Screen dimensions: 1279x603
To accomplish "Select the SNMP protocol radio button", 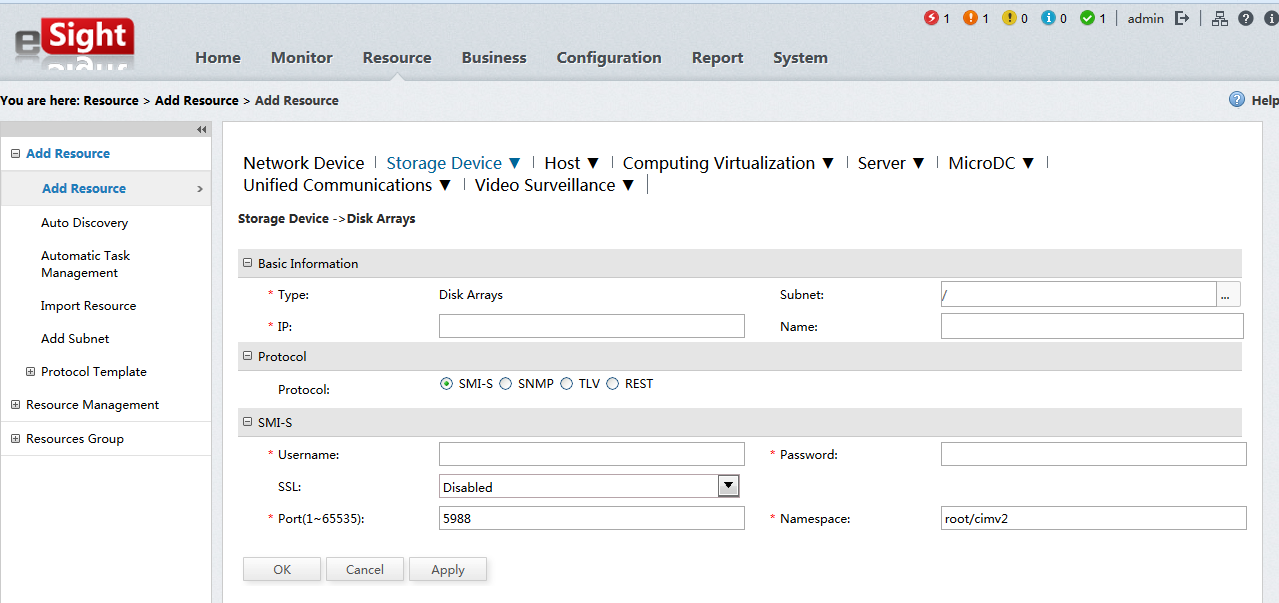I will (x=506, y=384).
